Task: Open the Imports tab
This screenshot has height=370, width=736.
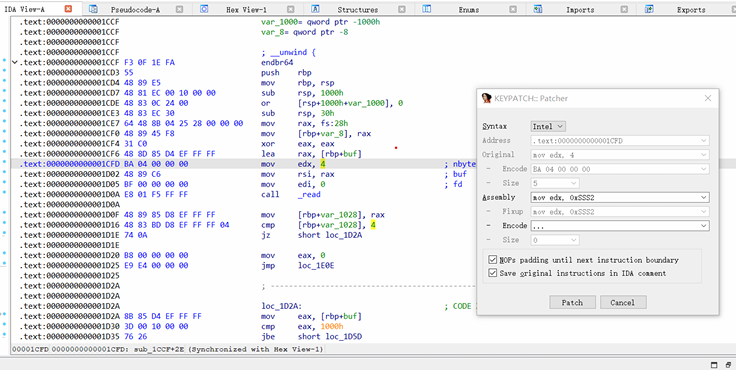Action: click(580, 9)
